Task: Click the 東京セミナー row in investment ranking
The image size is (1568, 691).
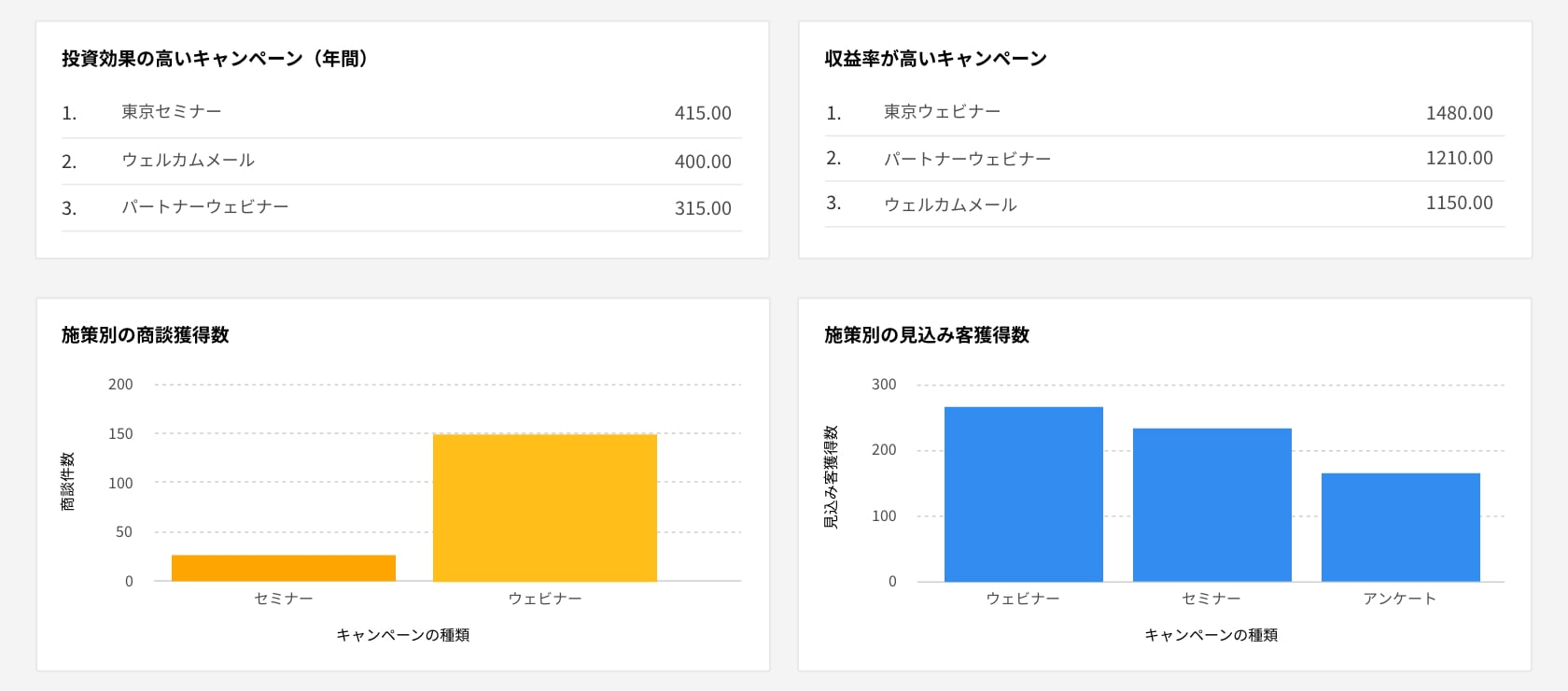Action: point(172,112)
